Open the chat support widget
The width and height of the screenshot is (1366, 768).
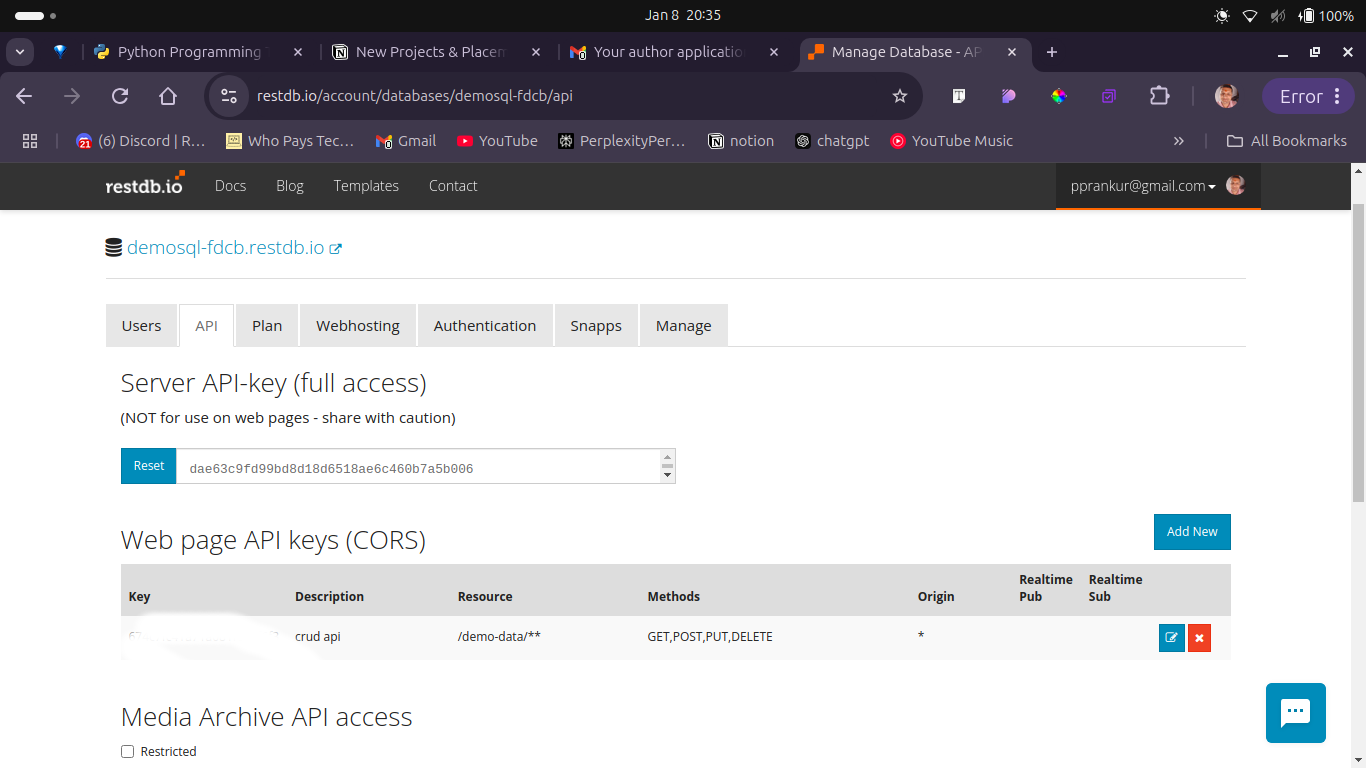pyautogui.click(x=1296, y=713)
